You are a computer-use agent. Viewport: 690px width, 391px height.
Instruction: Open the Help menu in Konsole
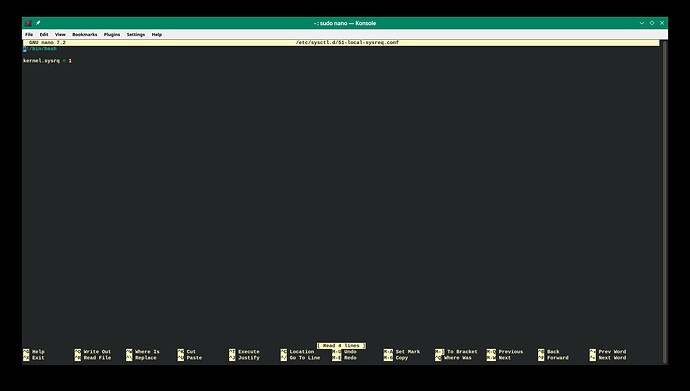click(157, 34)
